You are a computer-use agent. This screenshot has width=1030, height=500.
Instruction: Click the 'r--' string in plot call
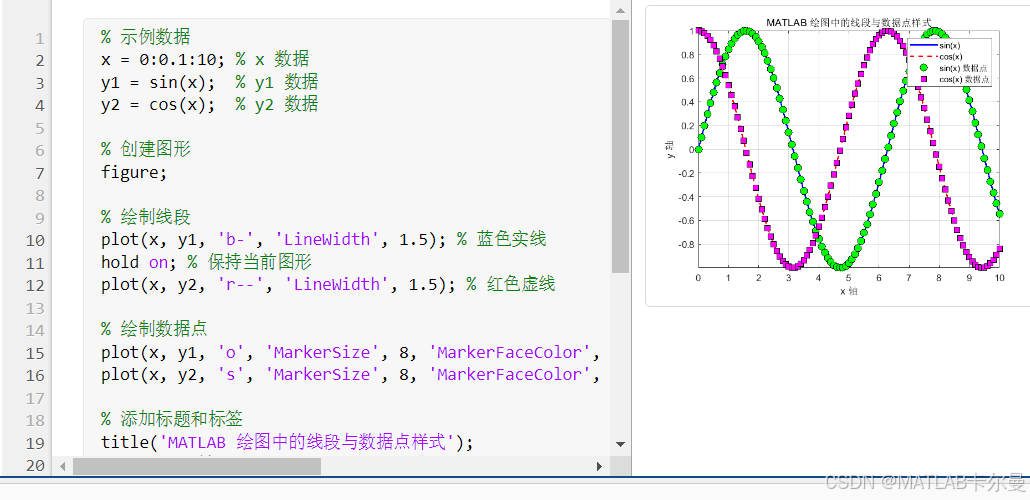point(240,284)
